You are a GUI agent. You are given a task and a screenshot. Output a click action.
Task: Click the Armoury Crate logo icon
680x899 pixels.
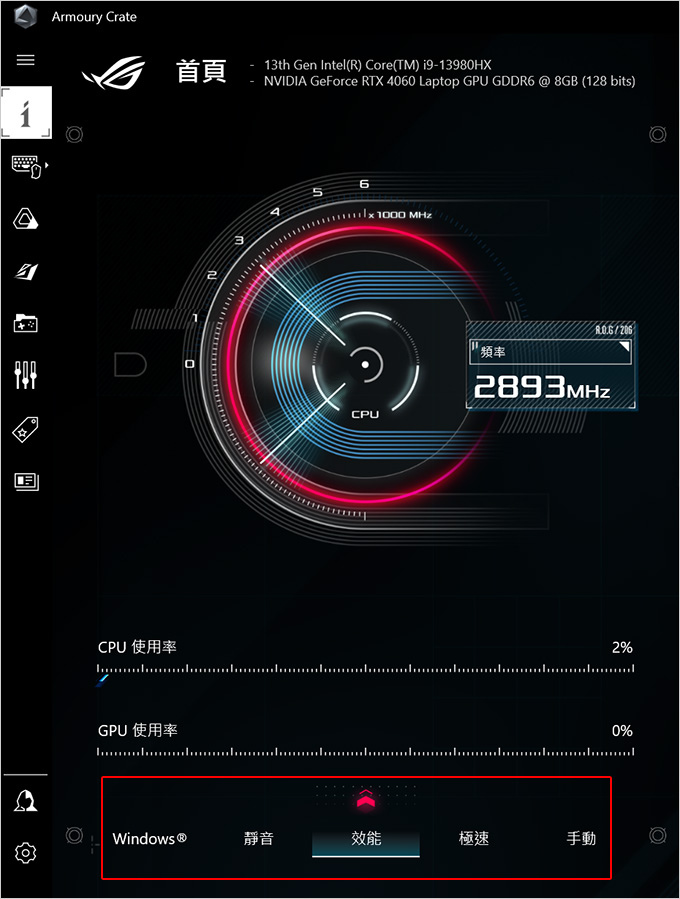point(25,17)
